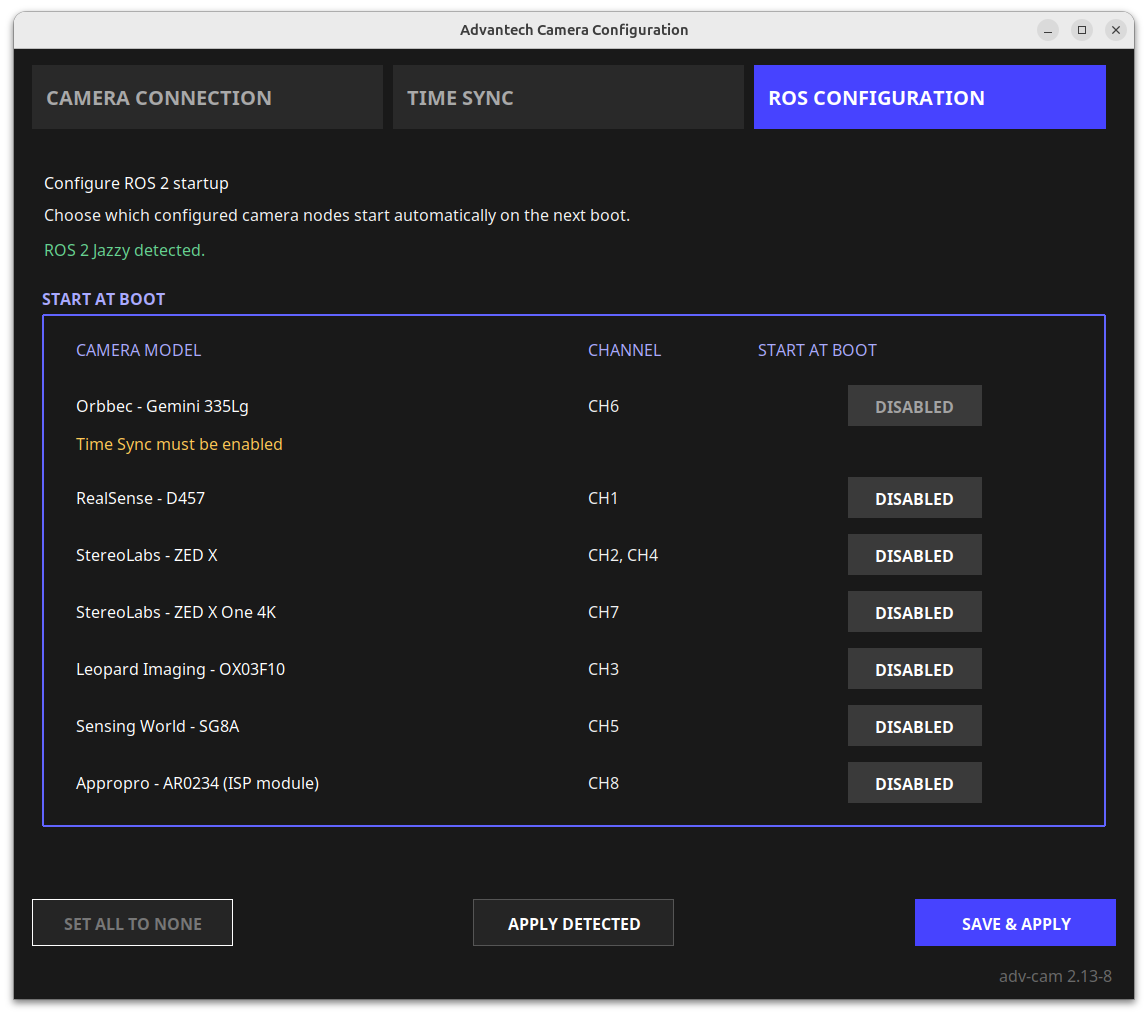The height and width of the screenshot is (1016, 1148).
Task: Maximize the Advantech Camera Configuration window
Action: coord(1081,30)
